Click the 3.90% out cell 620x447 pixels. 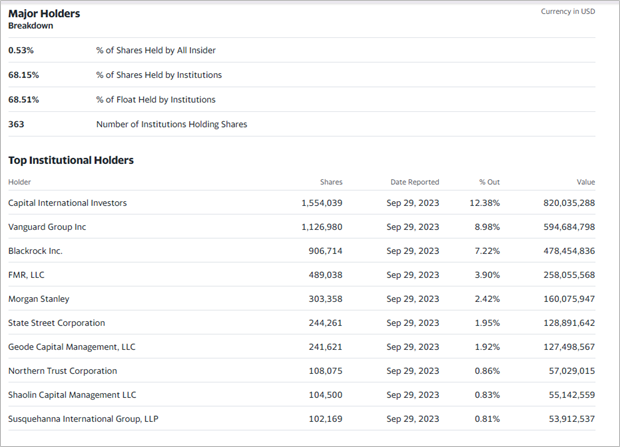click(x=487, y=275)
